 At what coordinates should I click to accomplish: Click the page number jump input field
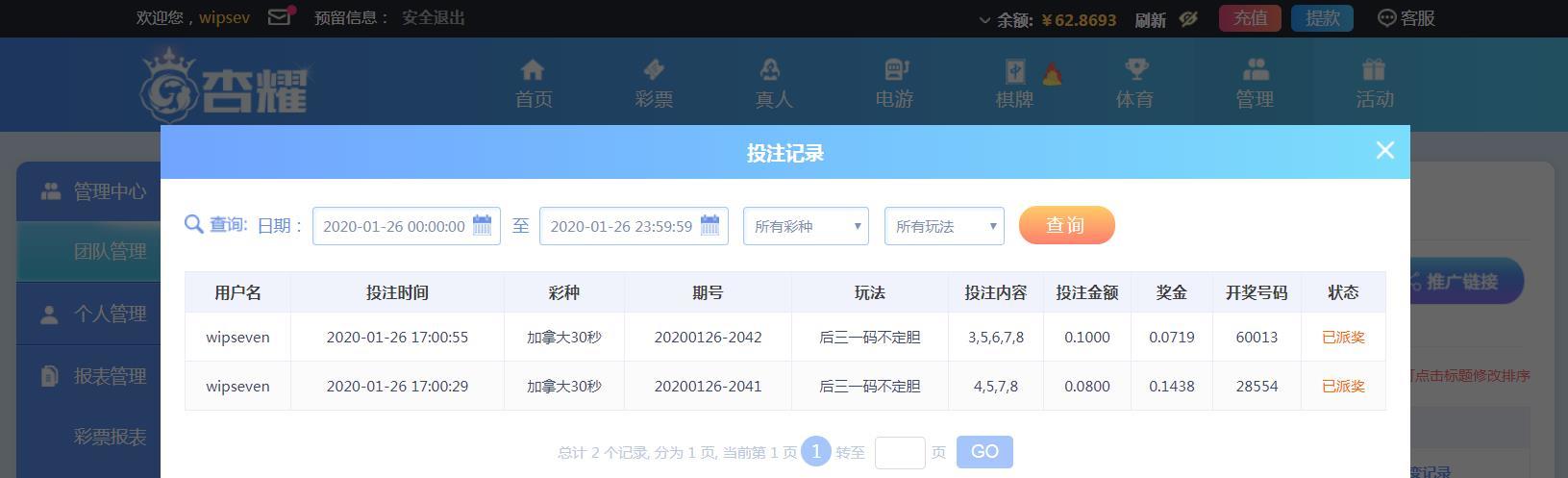point(899,452)
